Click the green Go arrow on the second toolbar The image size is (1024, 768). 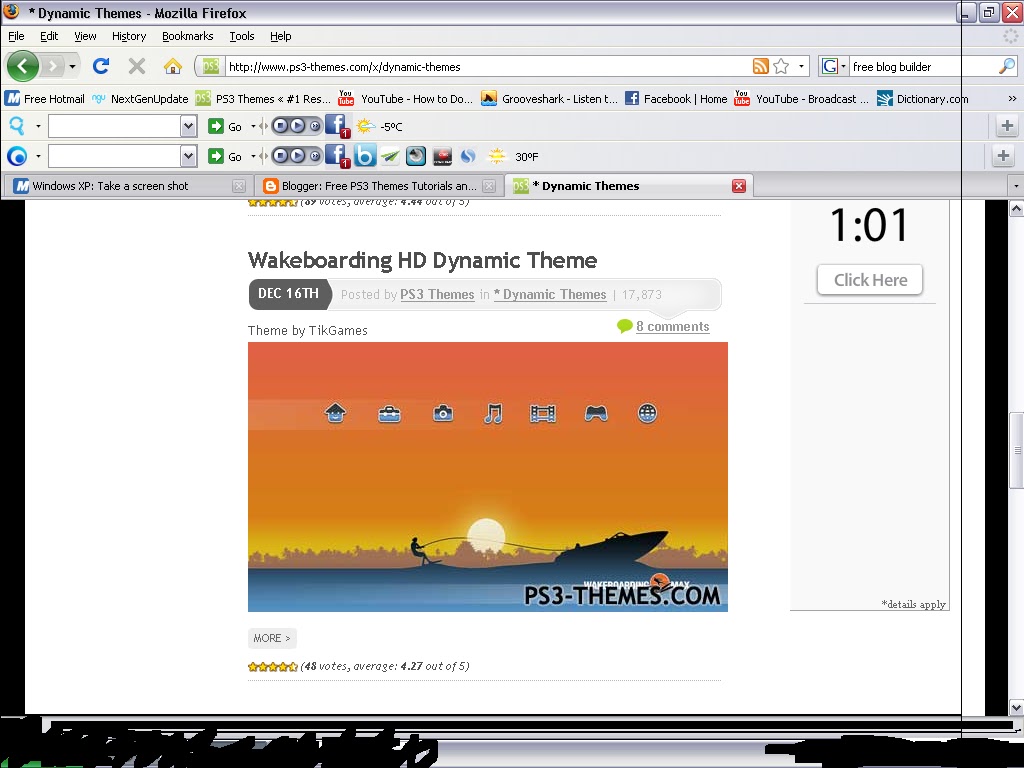coord(216,156)
